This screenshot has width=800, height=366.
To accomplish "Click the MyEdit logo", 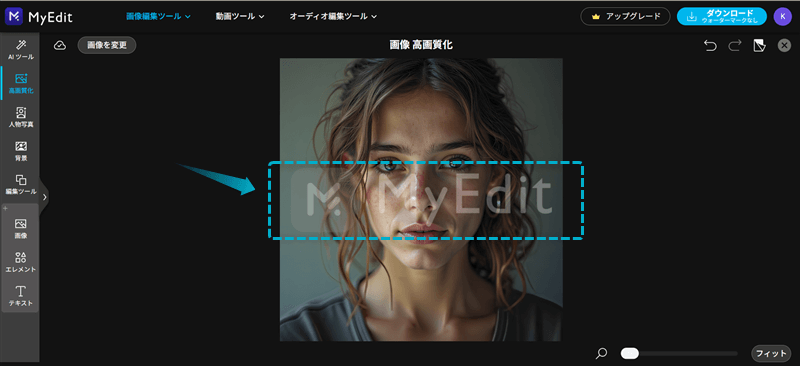I will pyautogui.click(x=39, y=17).
